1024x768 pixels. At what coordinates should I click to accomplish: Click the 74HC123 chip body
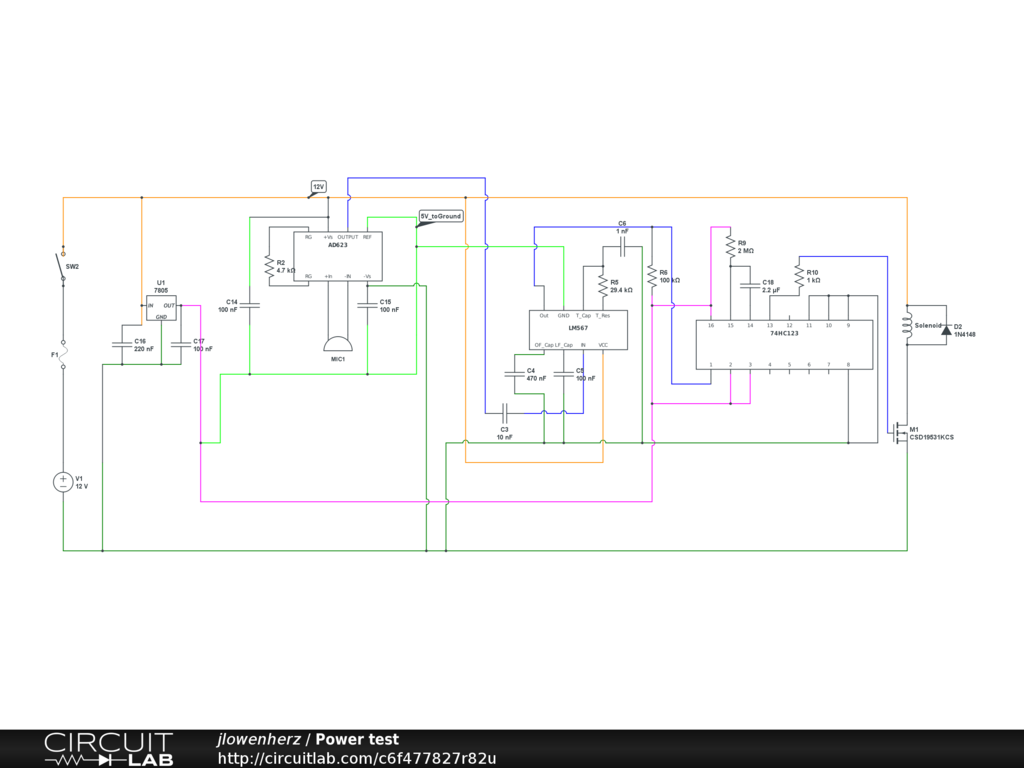point(784,344)
